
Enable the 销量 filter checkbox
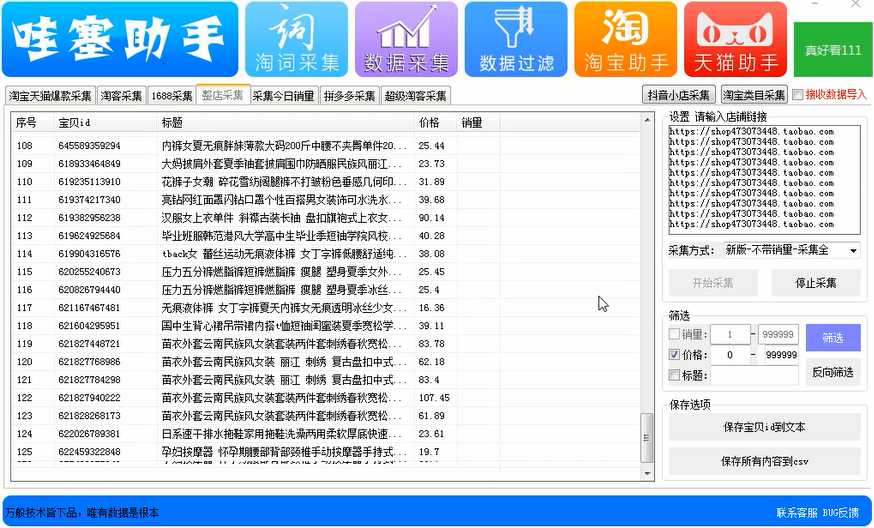click(x=674, y=334)
